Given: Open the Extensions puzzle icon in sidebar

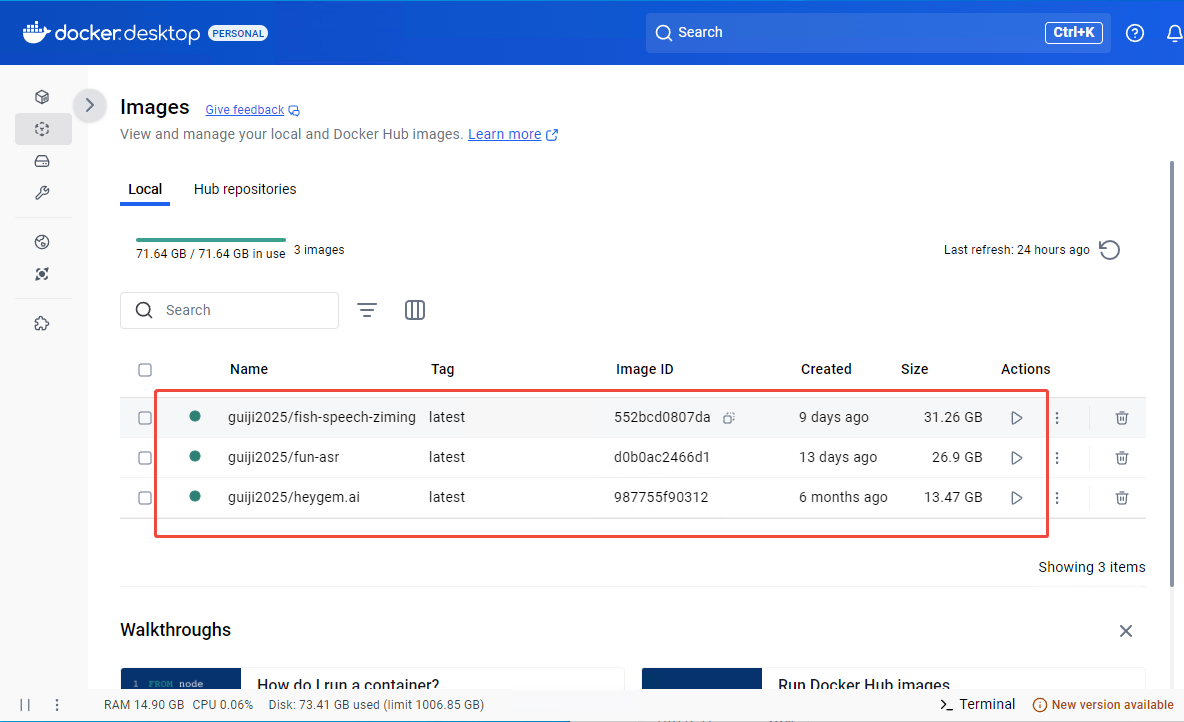Looking at the screenshot, I should 42,323.
